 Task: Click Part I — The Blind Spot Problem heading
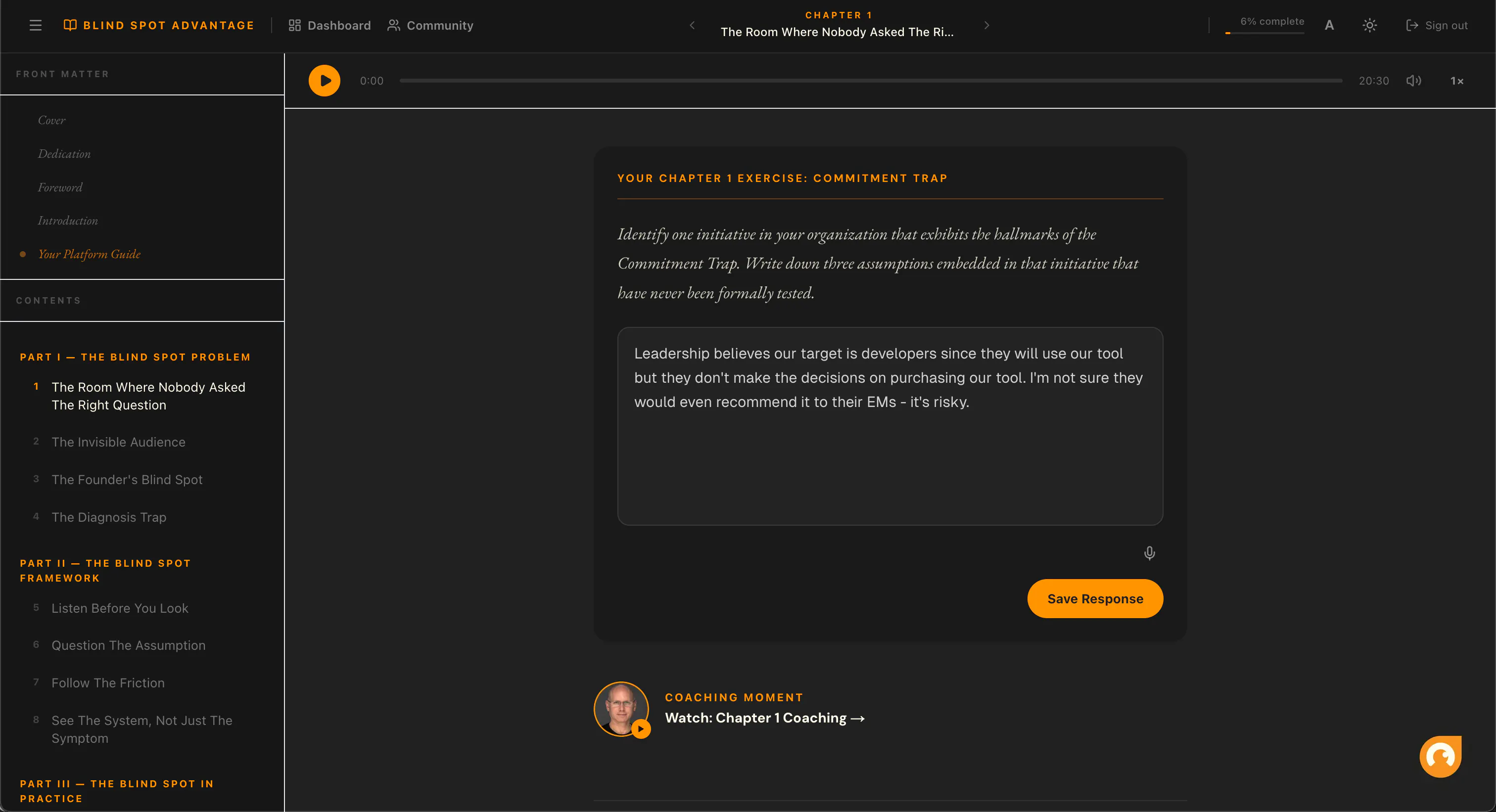point(135,357)
